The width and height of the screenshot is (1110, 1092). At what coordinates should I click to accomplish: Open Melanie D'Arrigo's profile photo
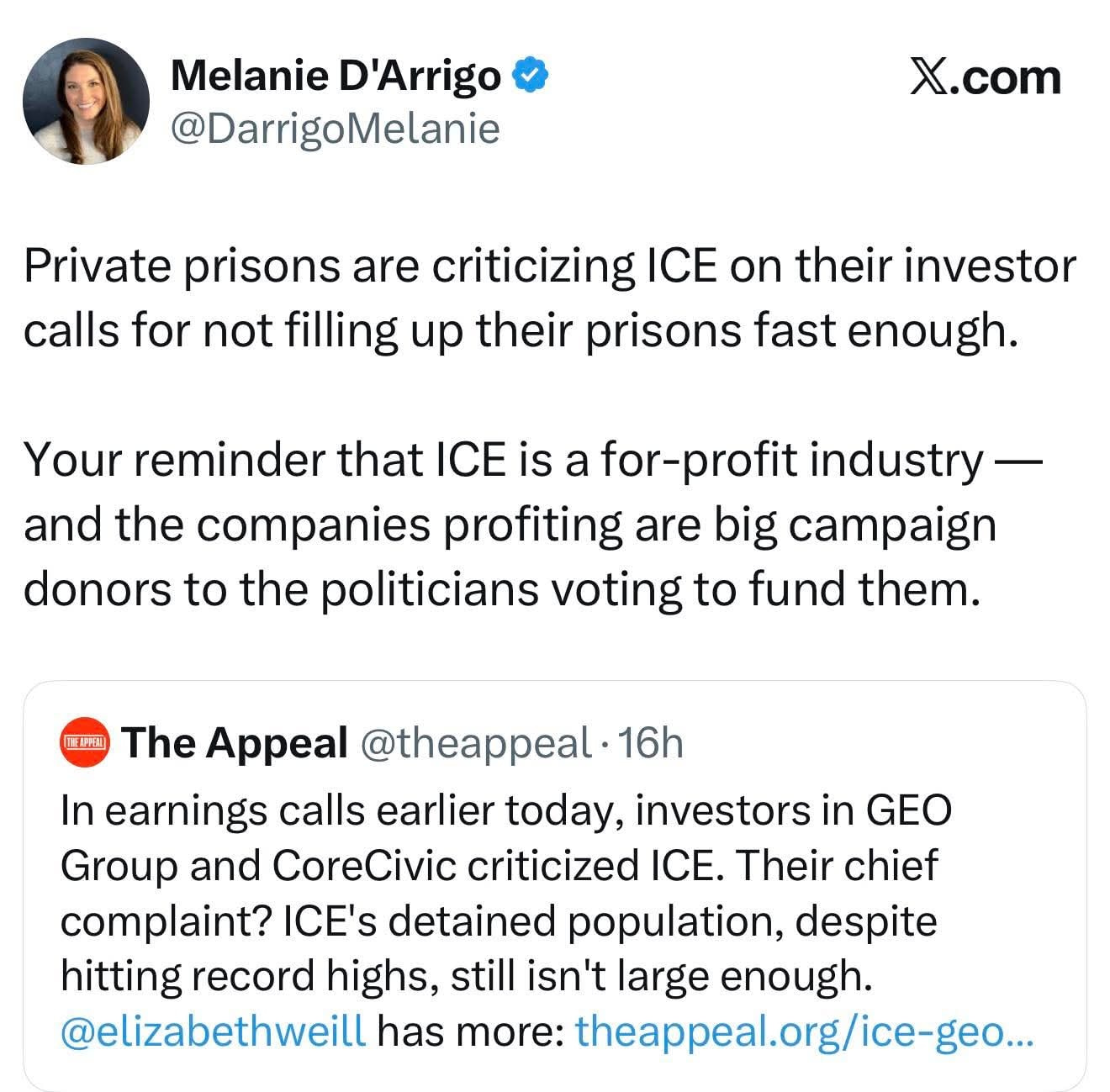click(x=86, y=101)
